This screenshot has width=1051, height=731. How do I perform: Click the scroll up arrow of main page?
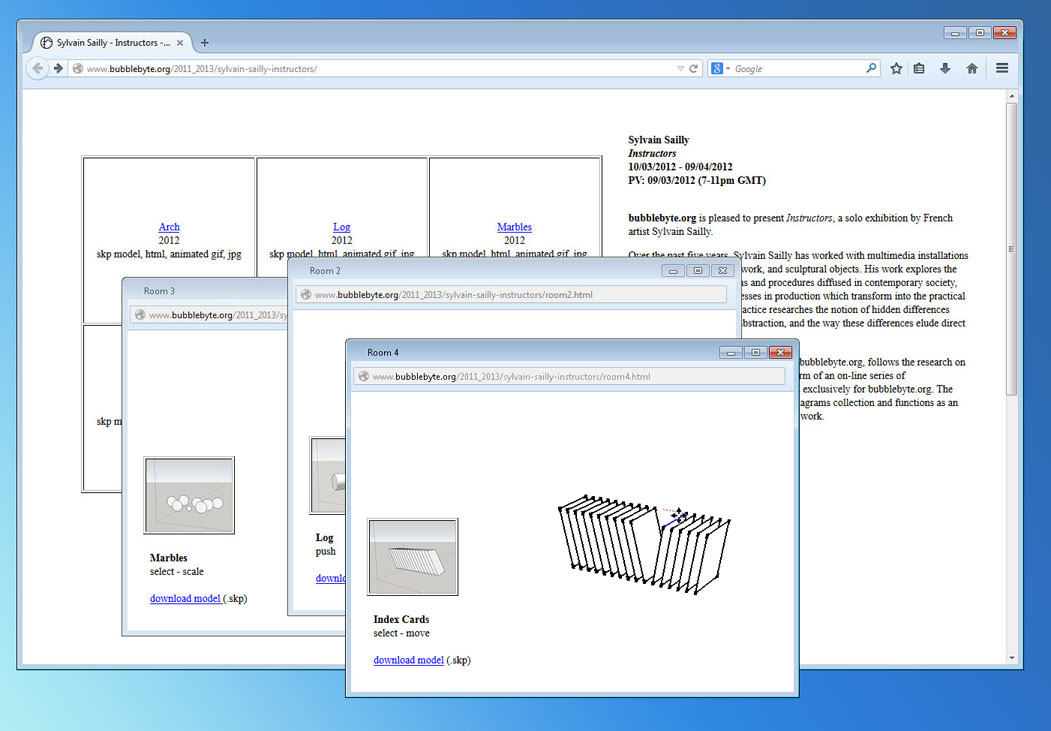[x=1011, y=97]
